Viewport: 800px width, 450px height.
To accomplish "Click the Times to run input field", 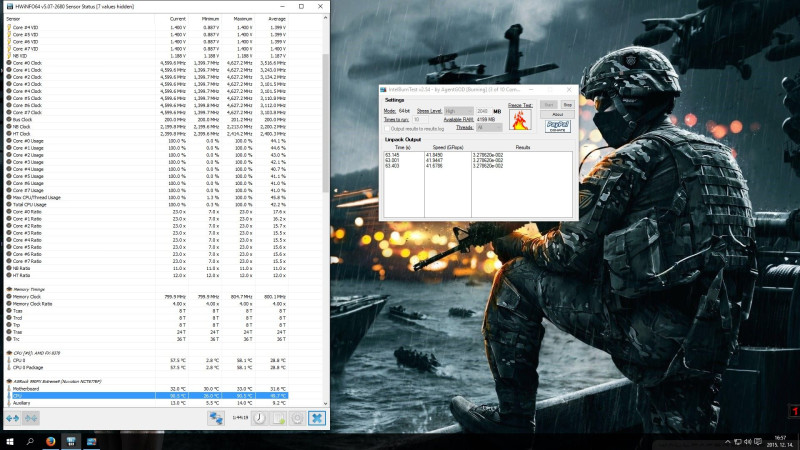I will point(419,119).
